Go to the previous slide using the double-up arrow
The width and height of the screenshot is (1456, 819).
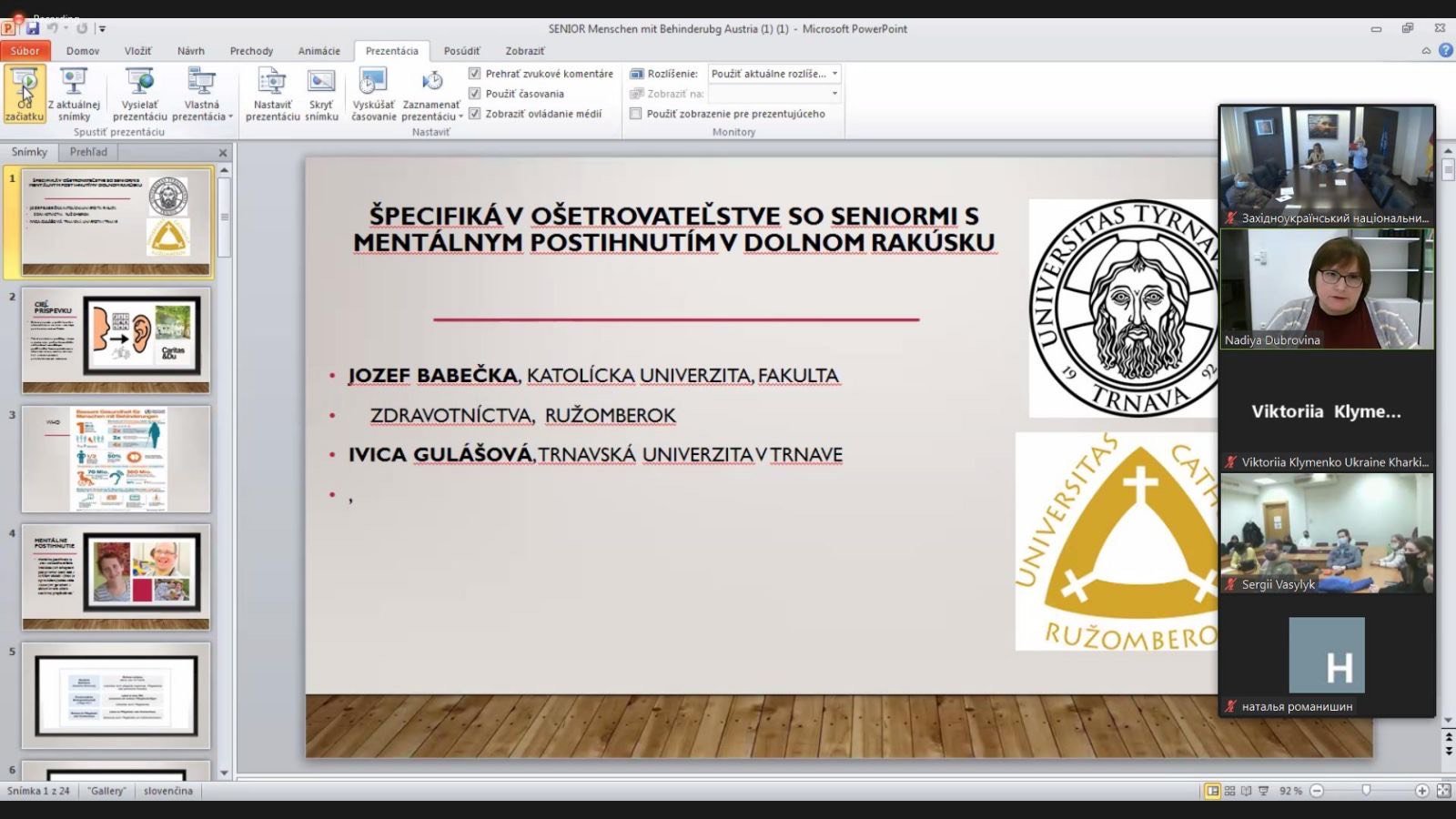1448,739
